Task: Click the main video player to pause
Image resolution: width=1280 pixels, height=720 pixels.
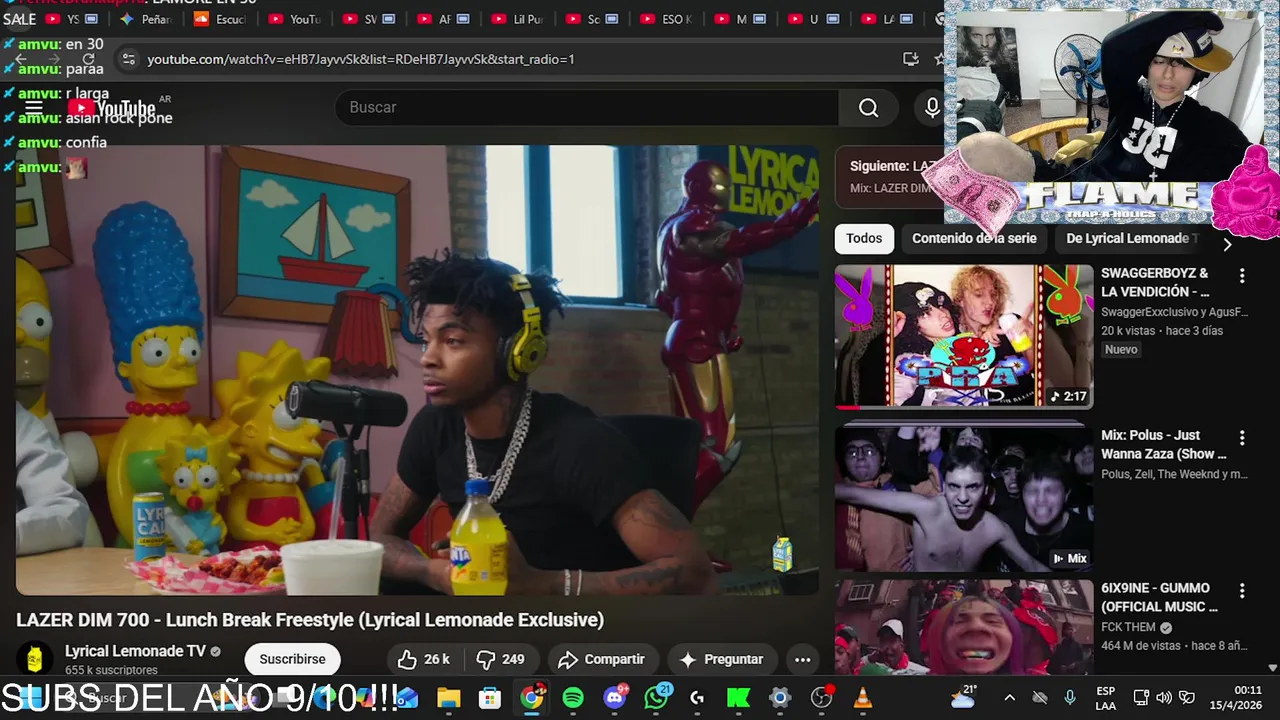Action: click(417, 370)
